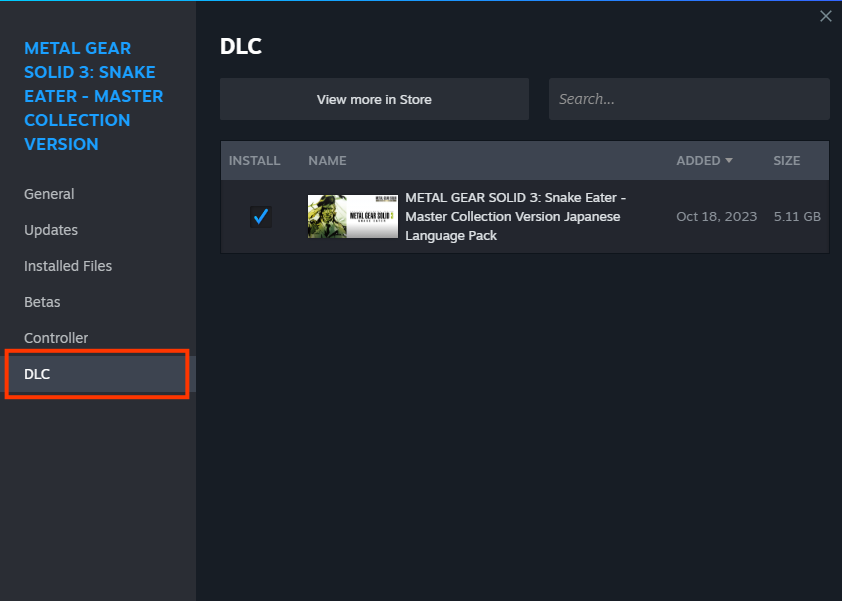
Task: Go to the Installed Files tab
Action: coord(68,266)
